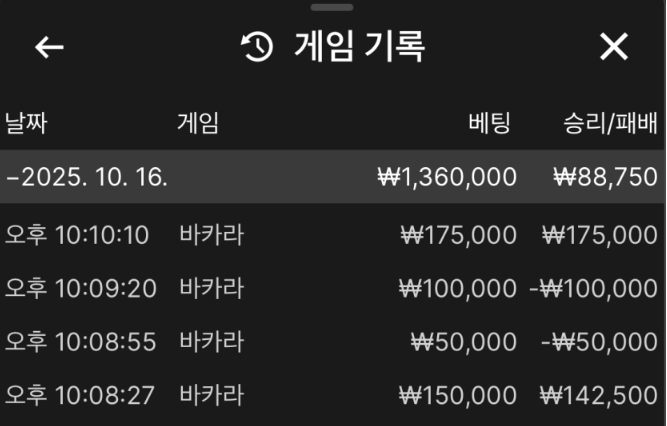This screenshot has width=667, height=426.
Task: Select the 오후 10:08:27 time entry
Action: (x=80, y=395)
